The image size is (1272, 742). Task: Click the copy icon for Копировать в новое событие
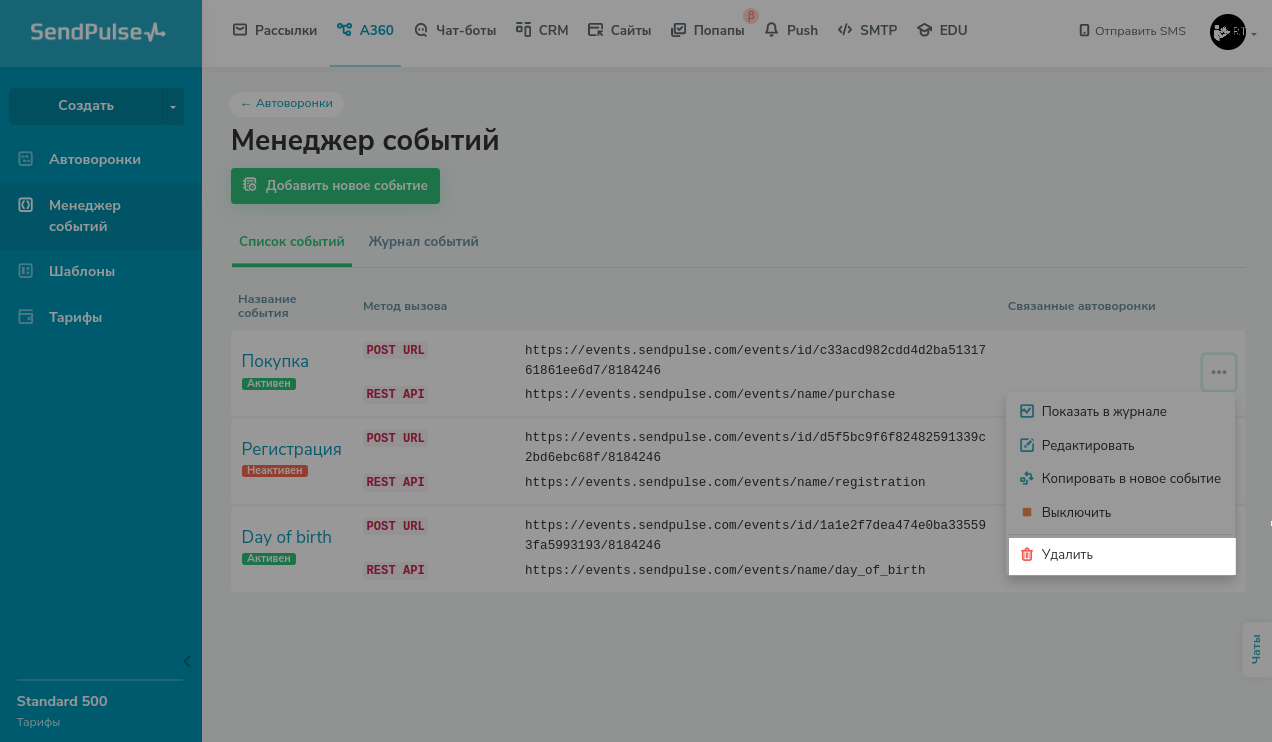[x=1026, y=479]
